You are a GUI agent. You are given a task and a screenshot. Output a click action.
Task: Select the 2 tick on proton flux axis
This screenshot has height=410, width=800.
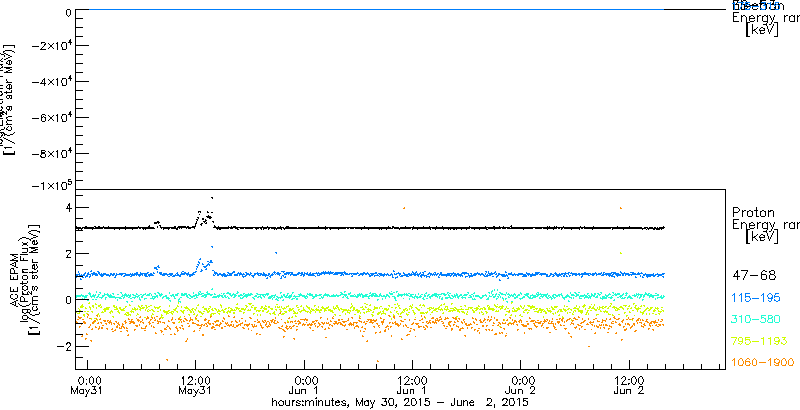67,253
